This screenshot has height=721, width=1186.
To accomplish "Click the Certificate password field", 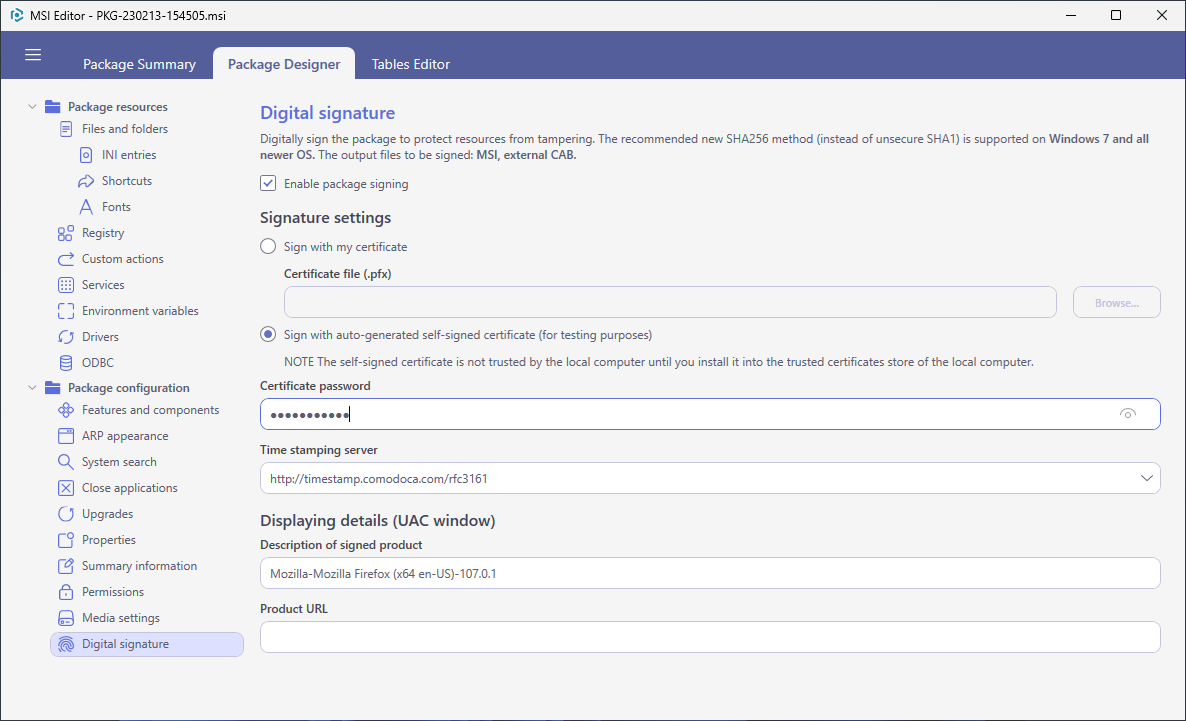I will tap(709, 414).
